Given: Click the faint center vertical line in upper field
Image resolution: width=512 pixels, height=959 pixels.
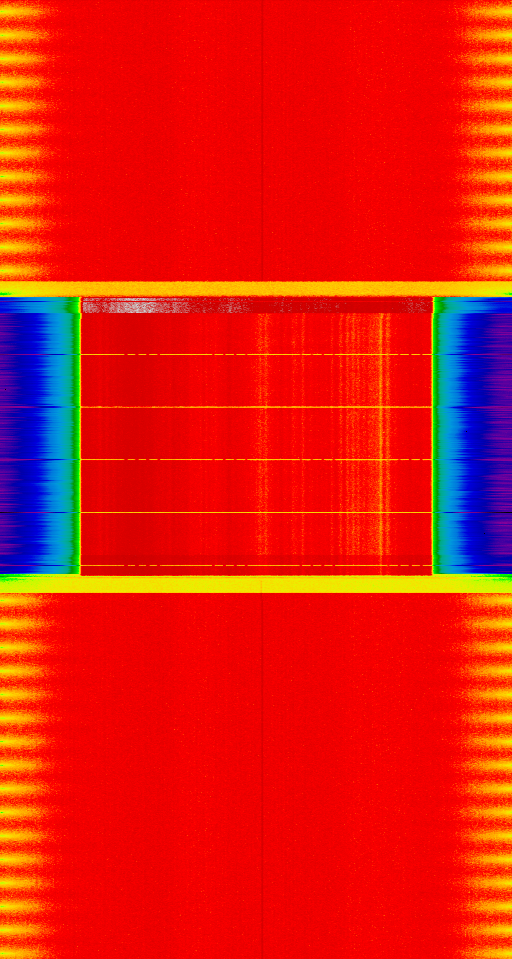Looking at the screenshot, I should click(262, 141).
